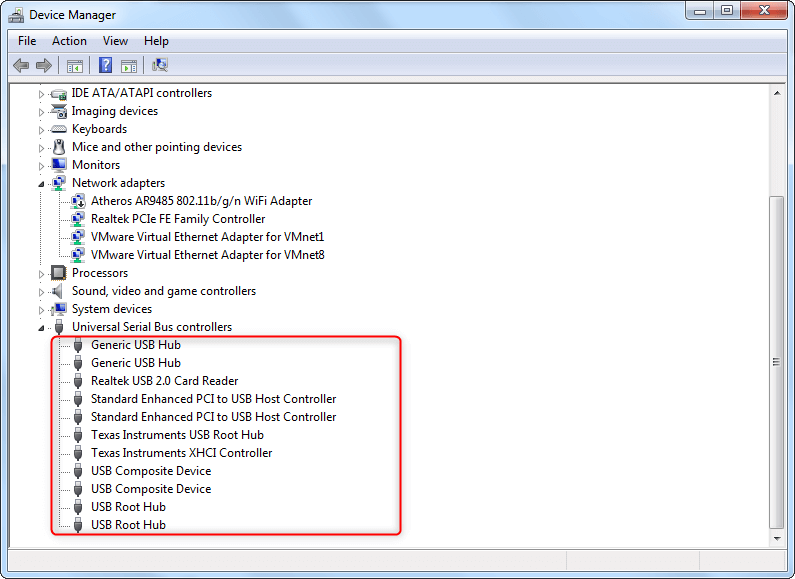Click the VMnet8 adapter icon
Image resolution: width=795 pixels, height=579 pixels.
[x=78, y=255]
